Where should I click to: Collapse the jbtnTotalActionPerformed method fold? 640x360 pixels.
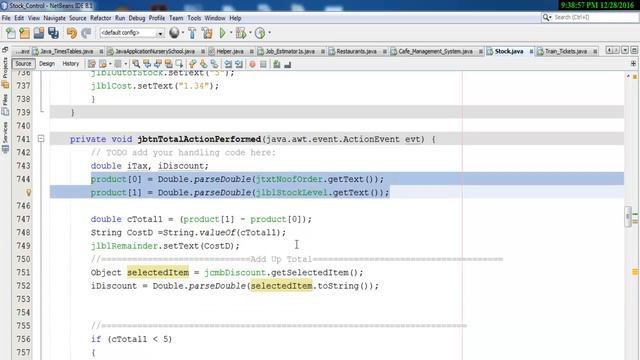point(41,139)
